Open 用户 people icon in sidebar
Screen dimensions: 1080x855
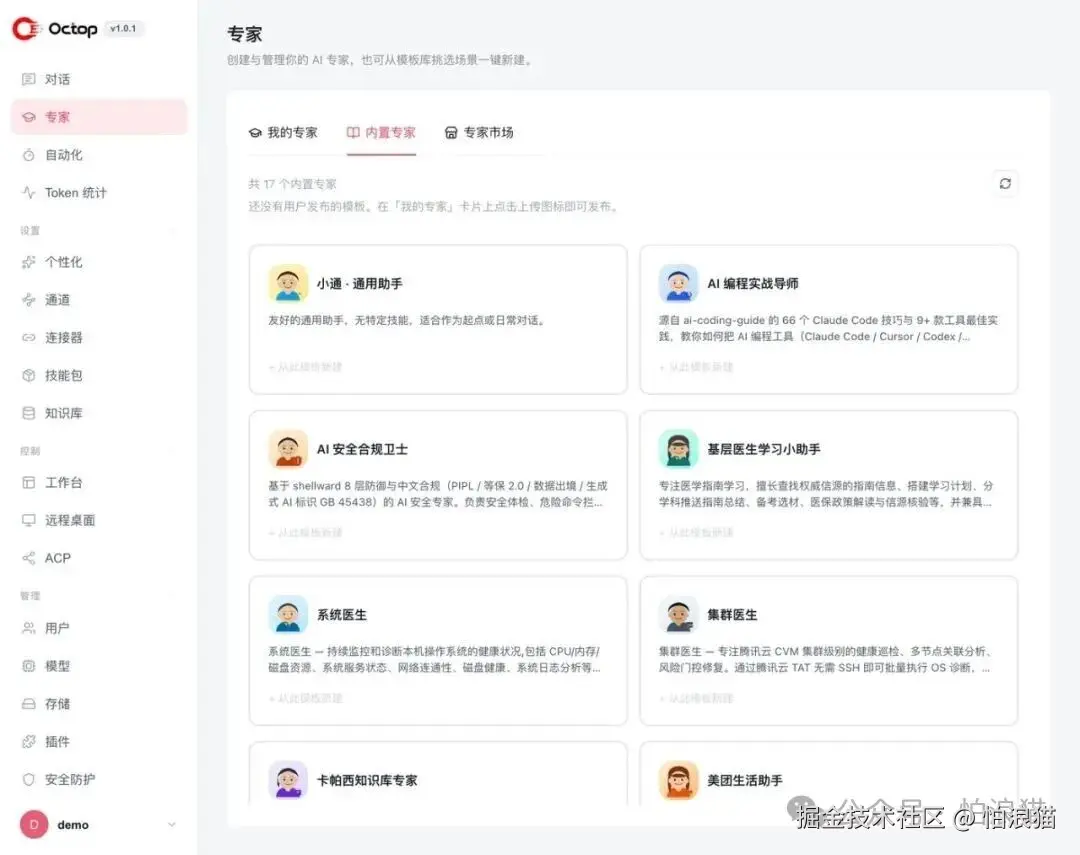[x=28, y=628]
